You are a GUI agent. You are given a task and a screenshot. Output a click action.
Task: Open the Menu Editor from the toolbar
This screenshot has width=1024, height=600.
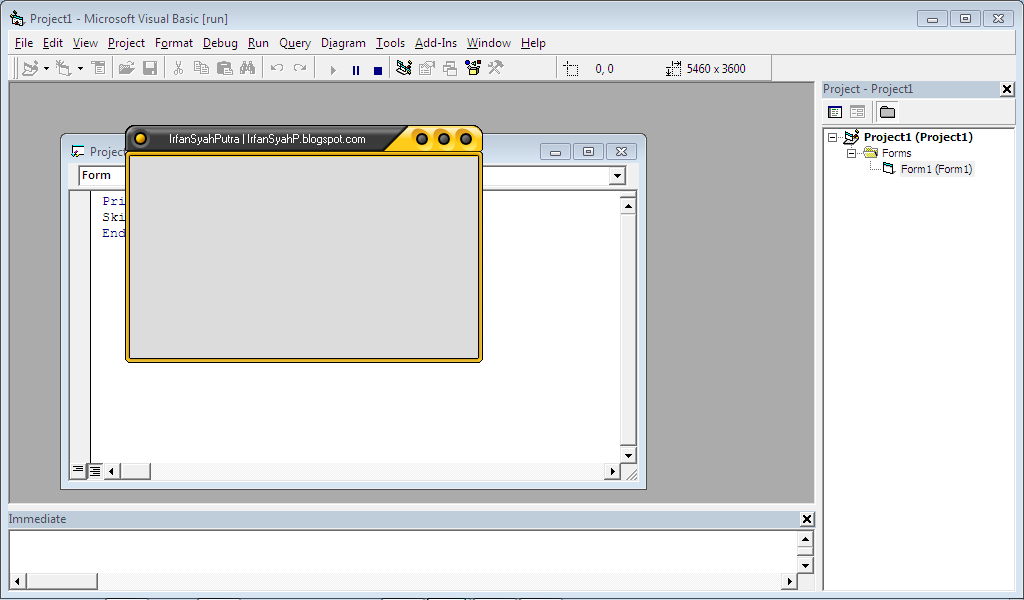[x=98, y=67]
